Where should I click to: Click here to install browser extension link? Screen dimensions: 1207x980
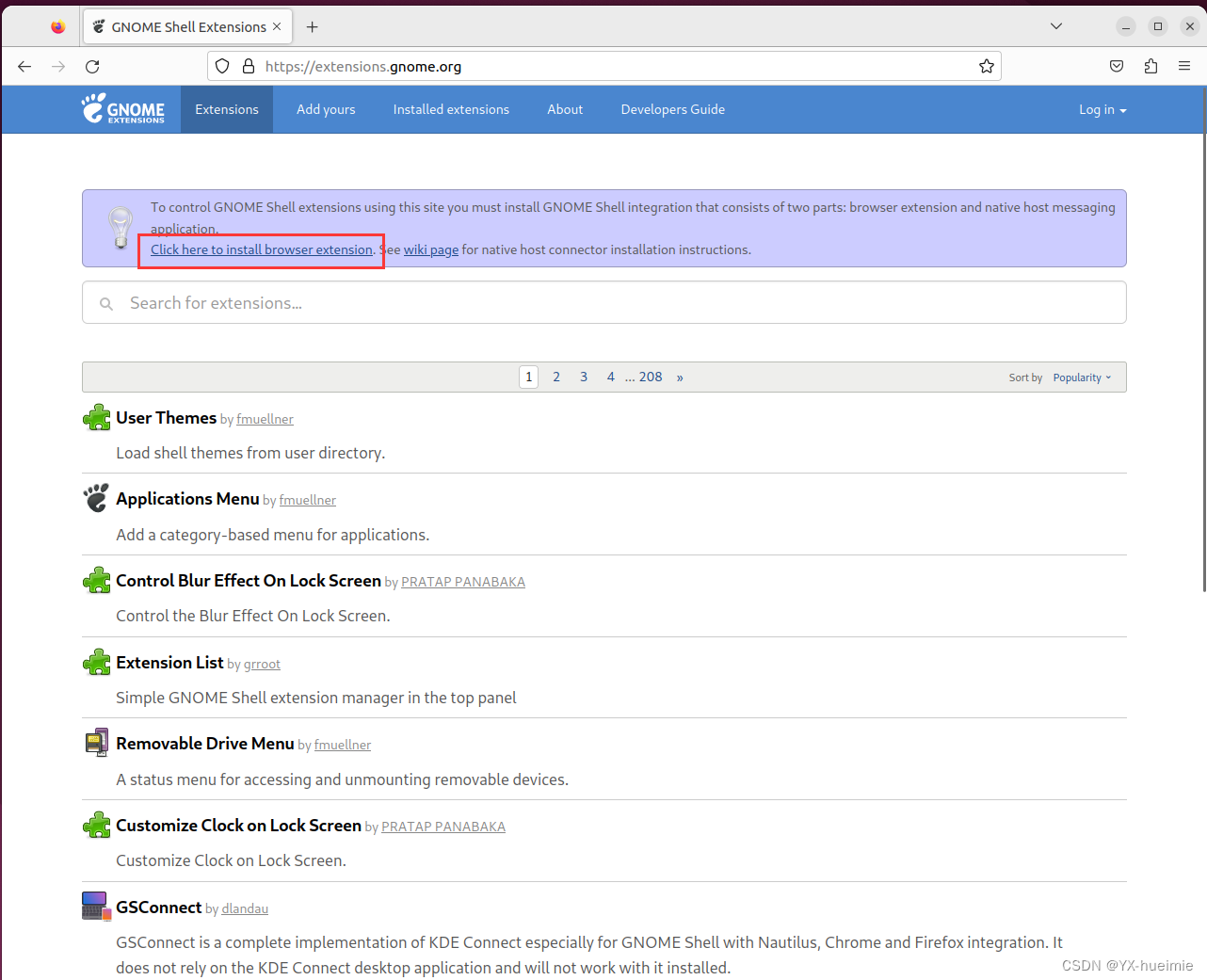coord(262,249)
